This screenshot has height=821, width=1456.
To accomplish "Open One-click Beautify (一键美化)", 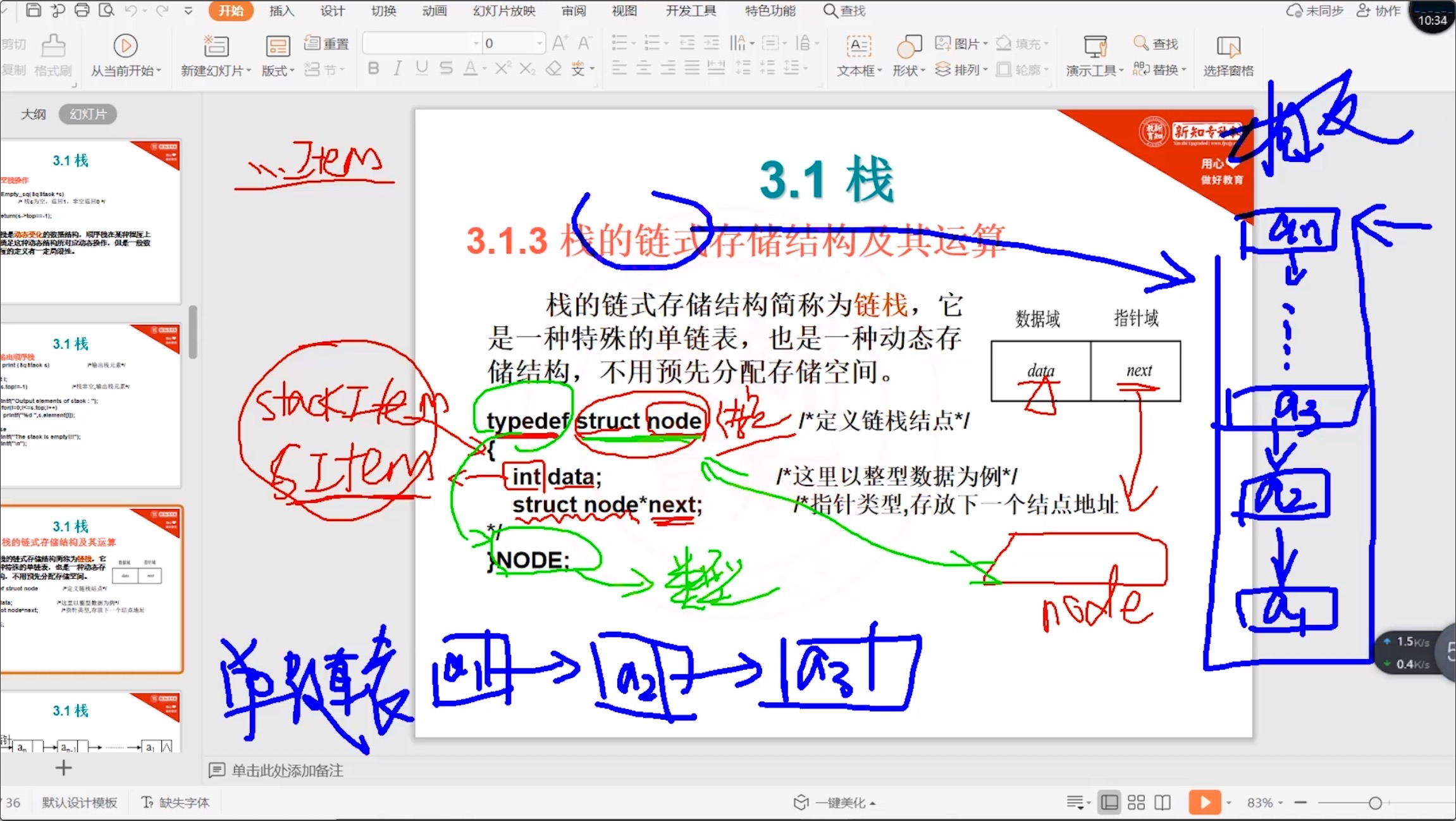I will point(835,803).
